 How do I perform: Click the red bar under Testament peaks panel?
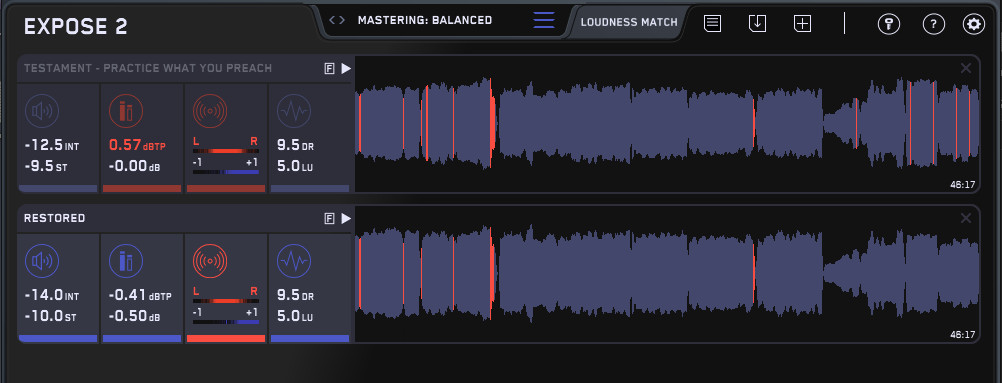pyautogui.click(x=142, y=189)
